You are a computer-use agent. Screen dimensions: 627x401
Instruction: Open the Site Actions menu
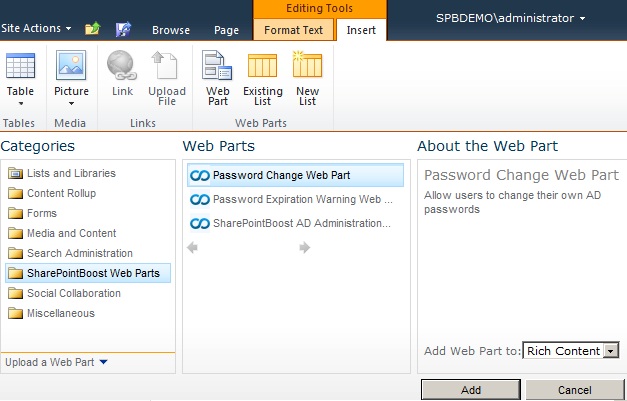[36, 28]
